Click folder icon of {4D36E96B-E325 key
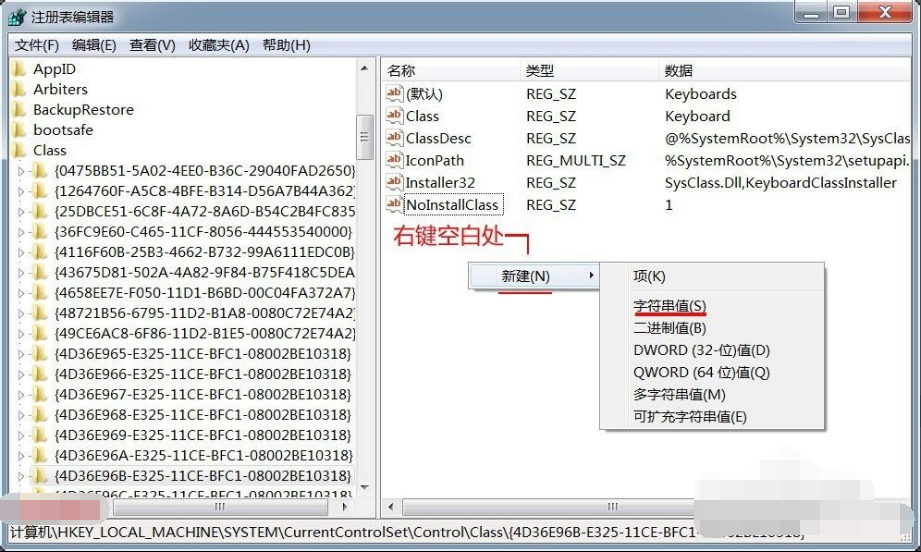921x552 pixels. 39,476
